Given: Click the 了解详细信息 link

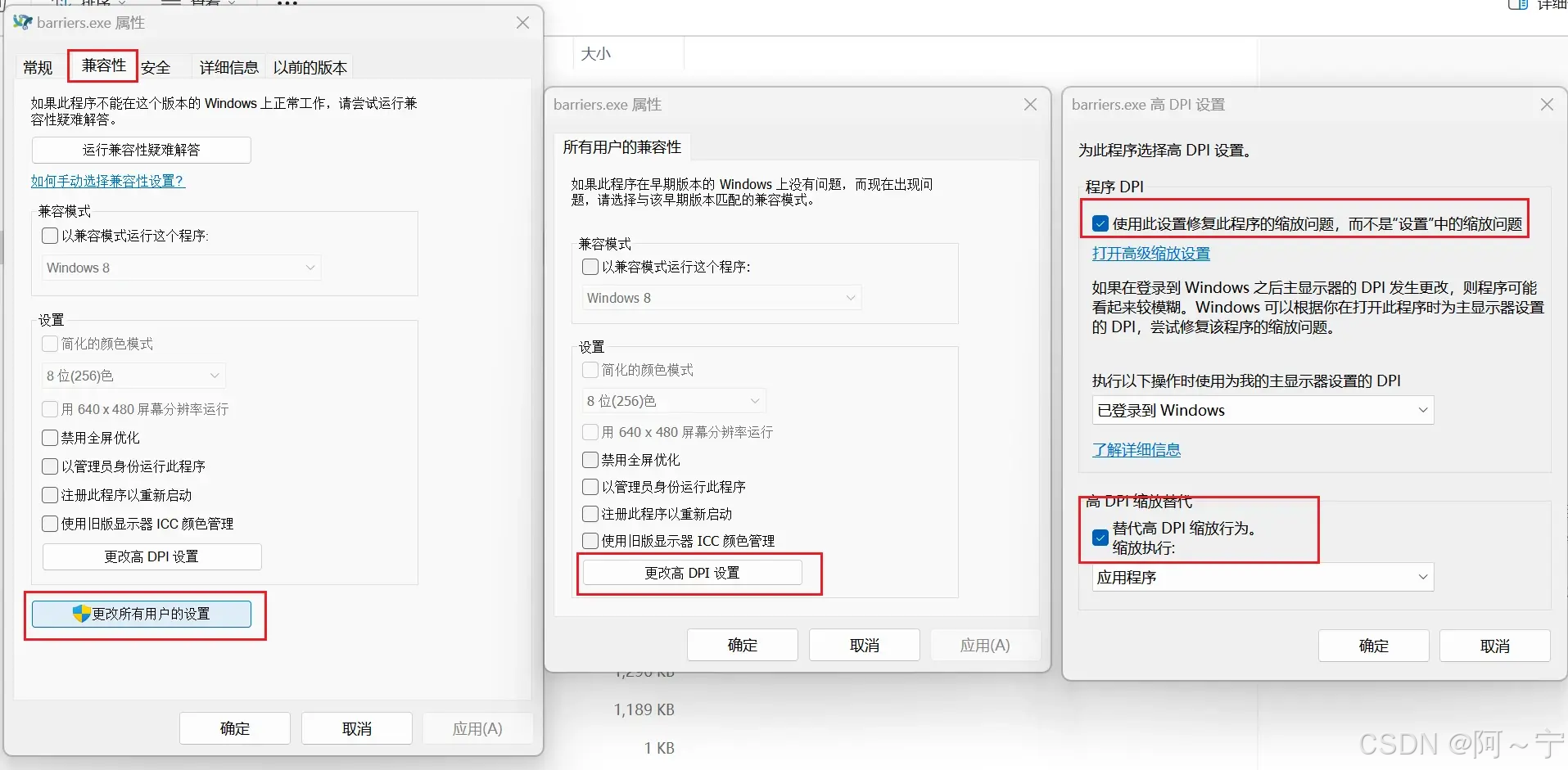Looking at the screenshot, I should coord(1136,449).
